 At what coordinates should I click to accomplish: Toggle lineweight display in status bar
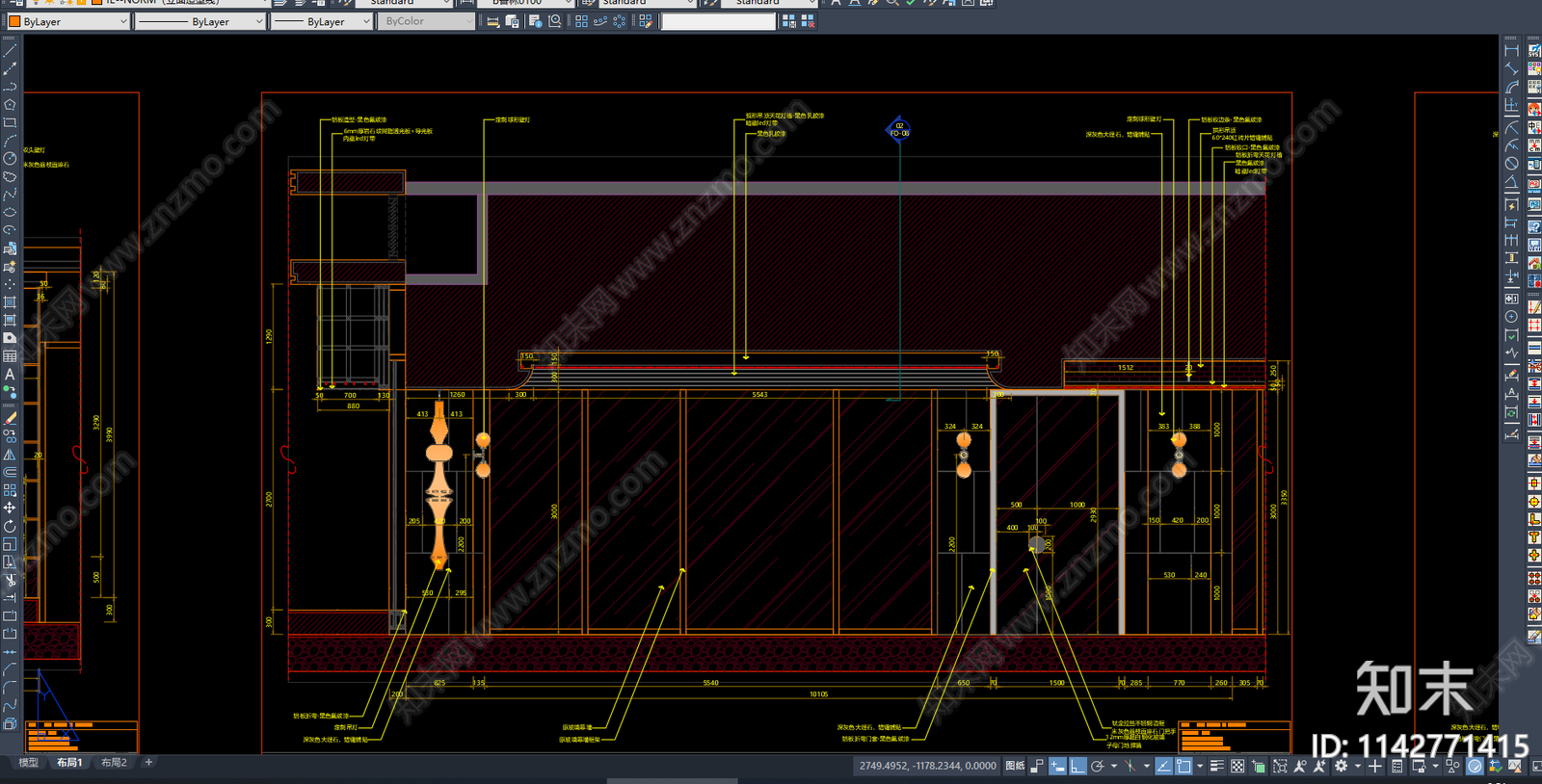[x=1217, y=766]
